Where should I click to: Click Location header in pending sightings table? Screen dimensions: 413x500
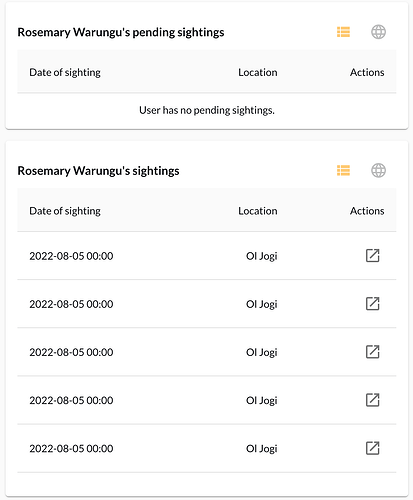click(258, 72)
